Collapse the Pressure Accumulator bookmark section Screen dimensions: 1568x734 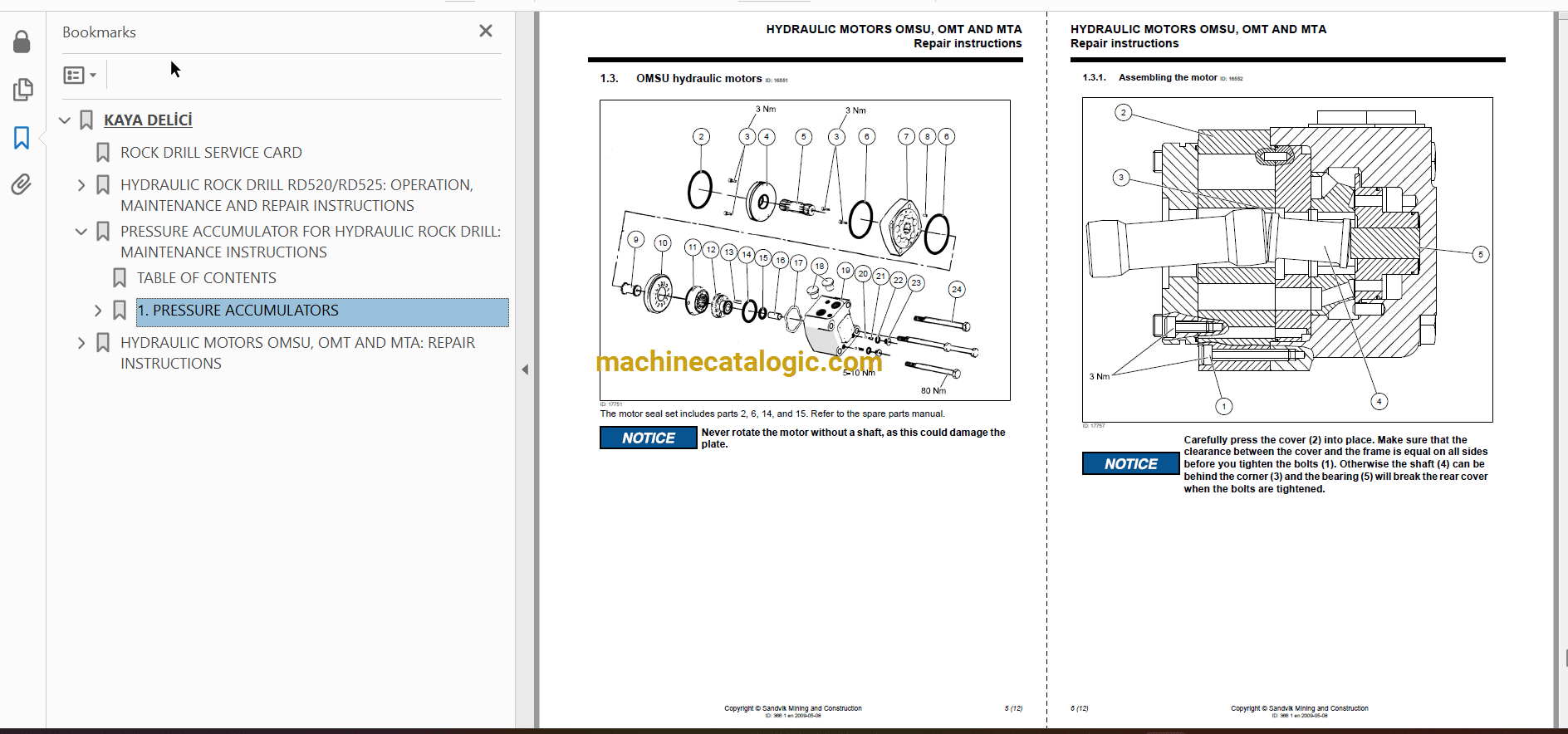tap(81, 232)
